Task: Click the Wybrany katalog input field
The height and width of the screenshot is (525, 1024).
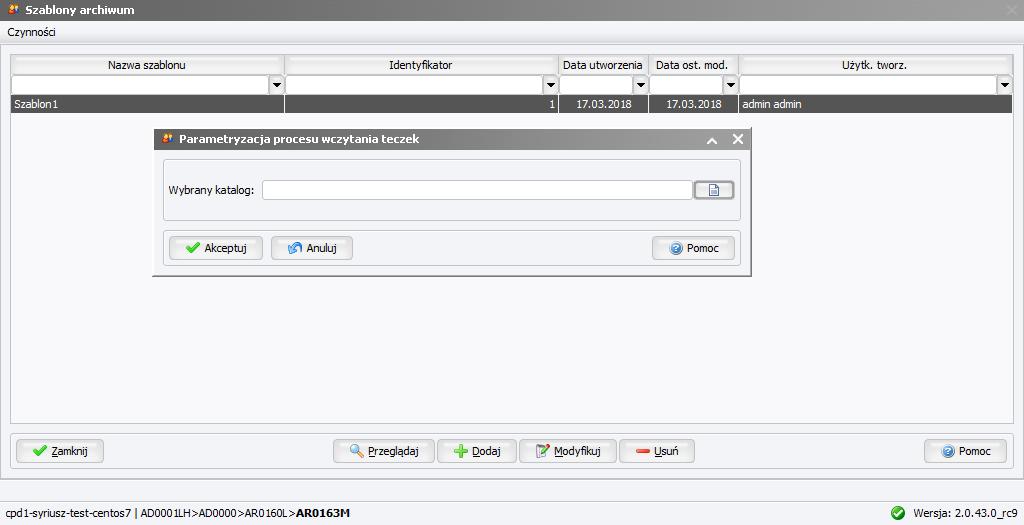Action: click(477, 190)
